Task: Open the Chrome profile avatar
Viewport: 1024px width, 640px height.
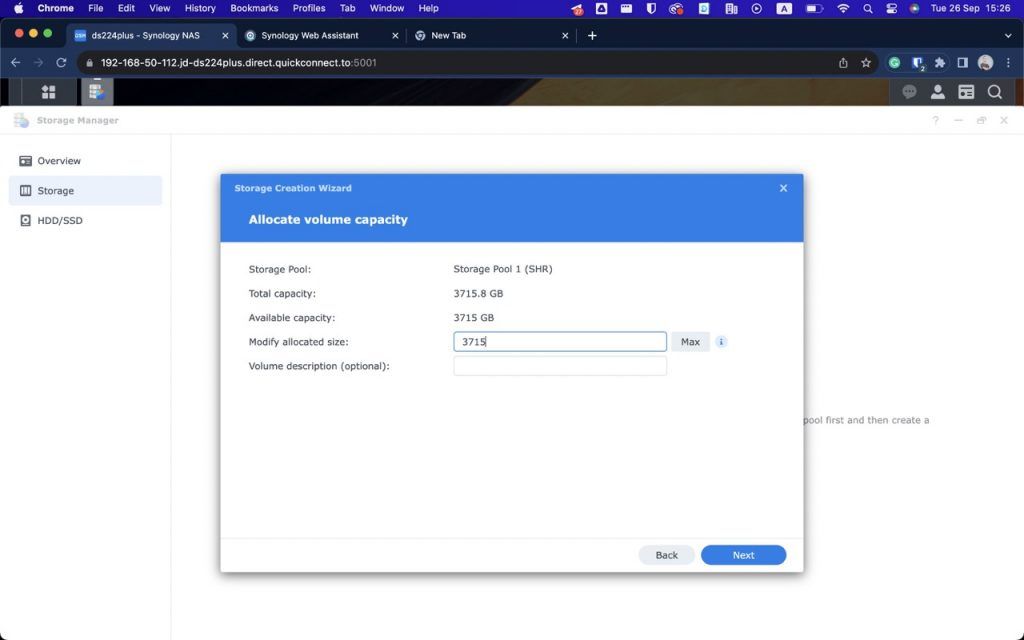Action: tap(985, 63)
